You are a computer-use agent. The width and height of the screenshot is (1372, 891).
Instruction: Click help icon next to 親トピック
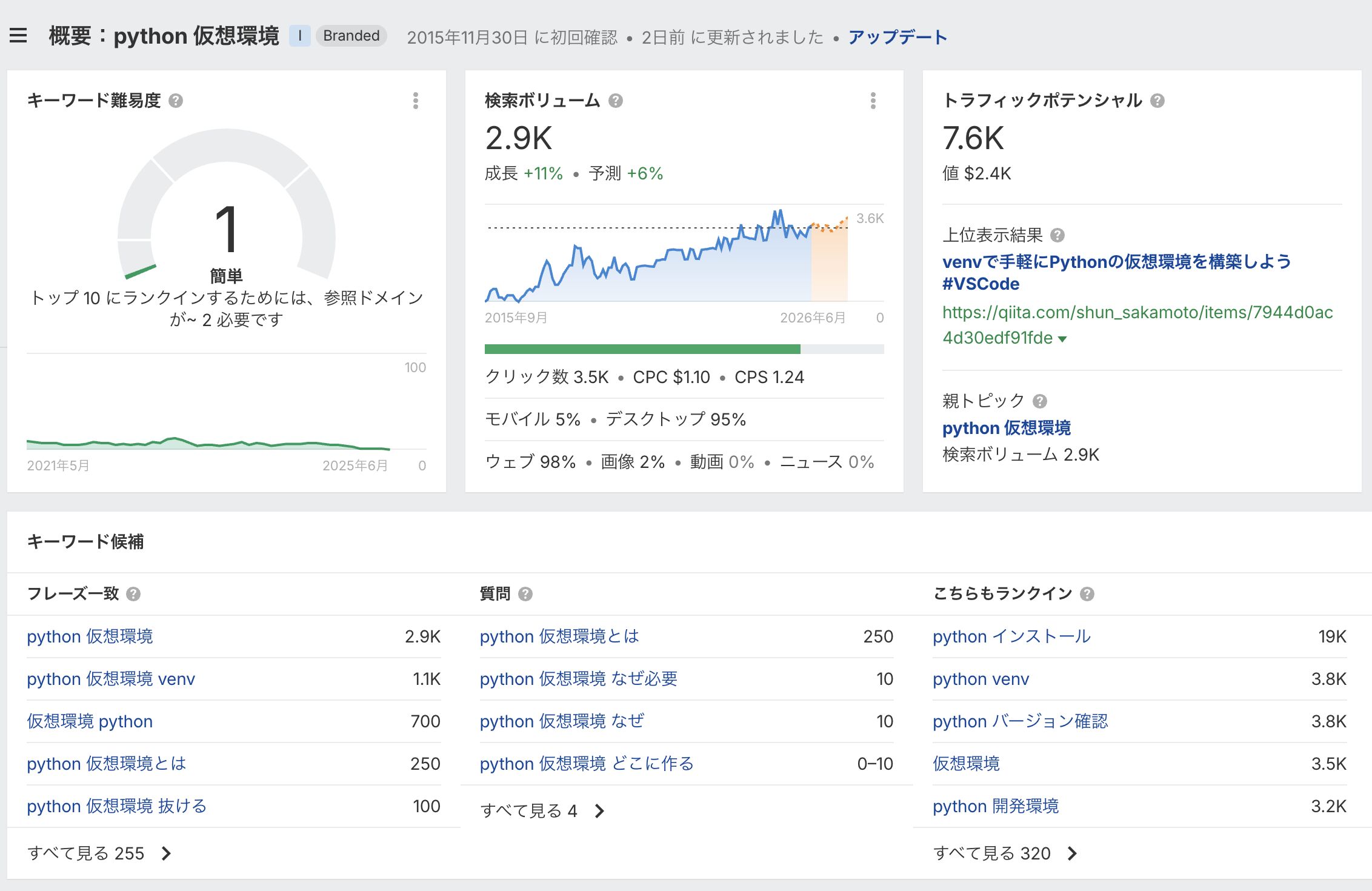pos(1040,401)
